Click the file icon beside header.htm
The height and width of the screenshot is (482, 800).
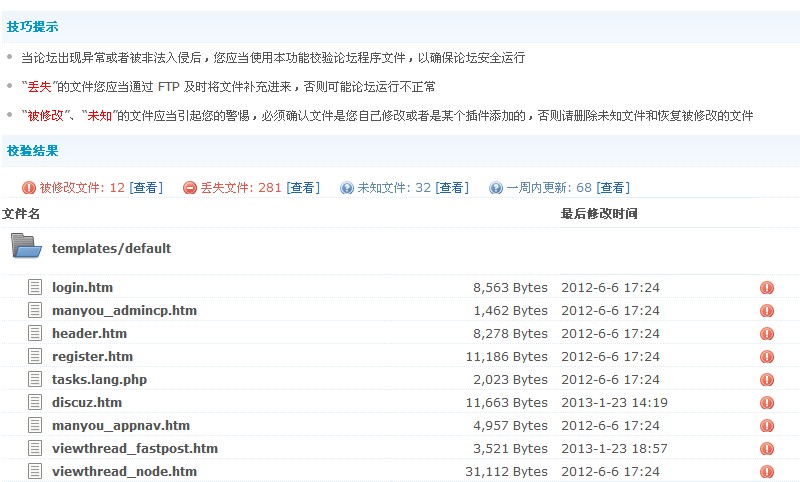point(36,334)
